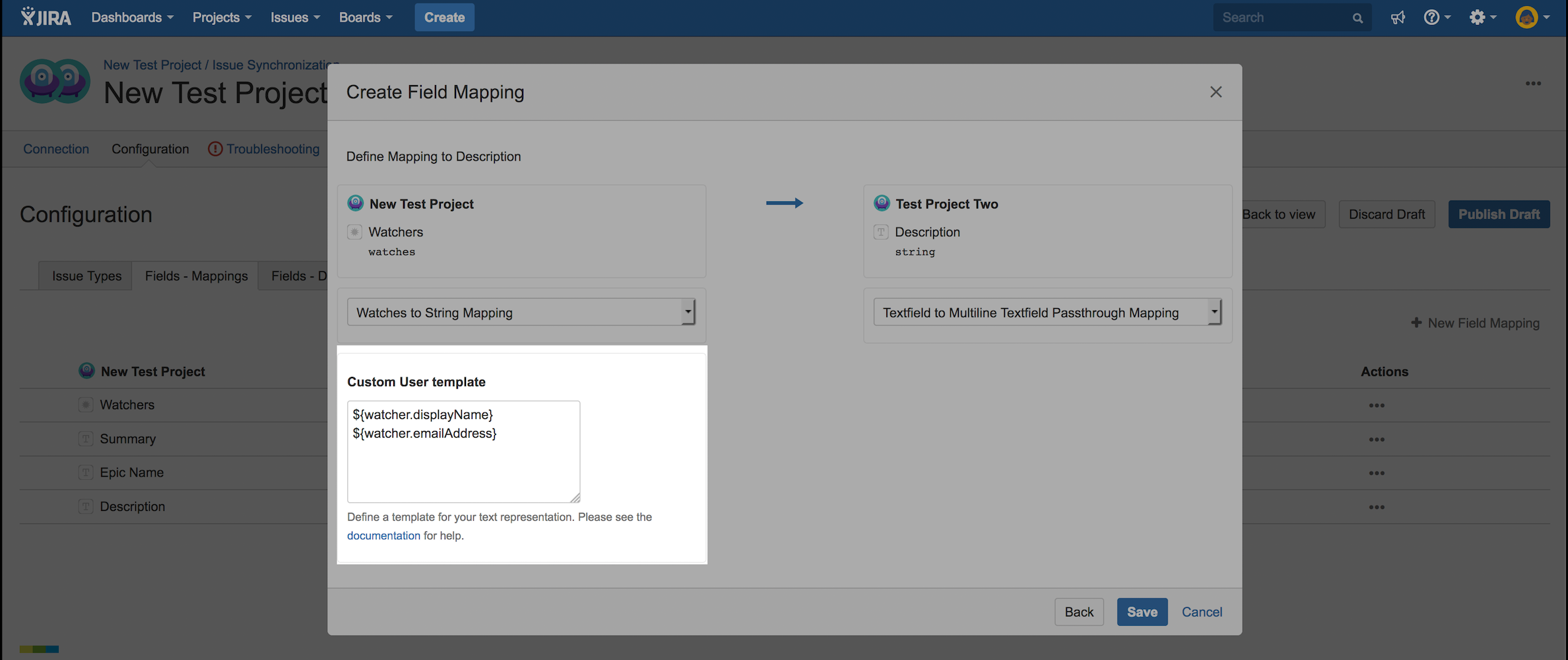The width and height of the screenshot is (1568, 660).
Task: Open the help question mark menu
Action: coord(1436,18)
